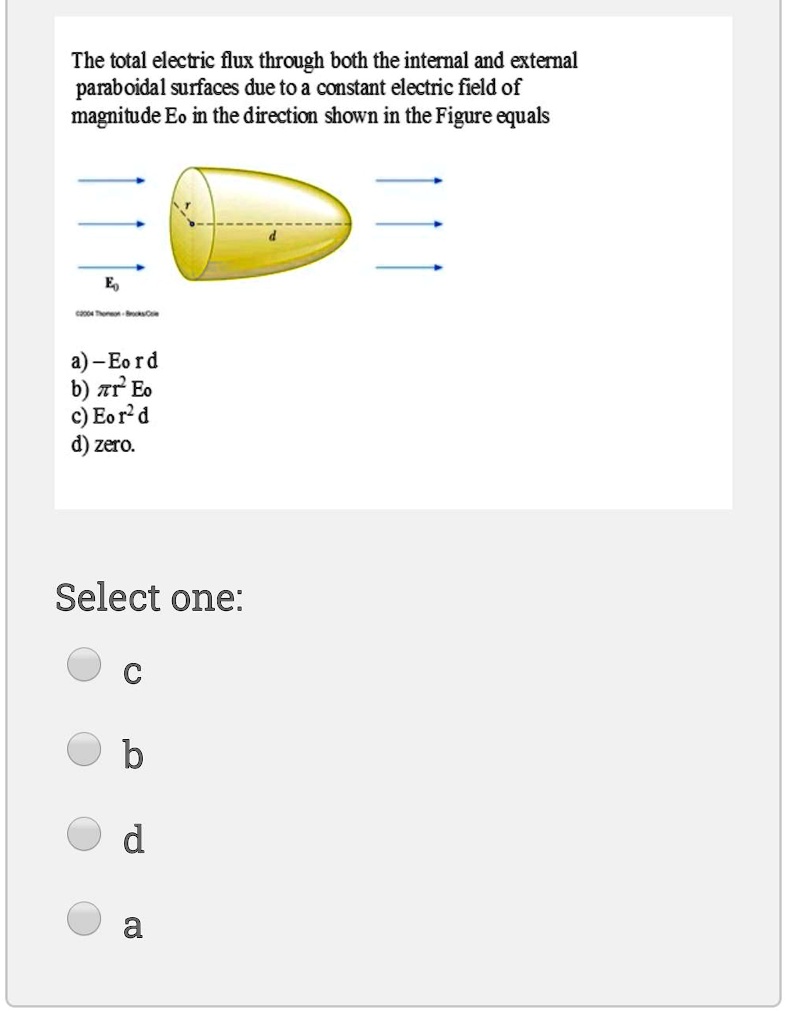
Task: Click the "a" answer label text
Action: click(x=132, y=926)
